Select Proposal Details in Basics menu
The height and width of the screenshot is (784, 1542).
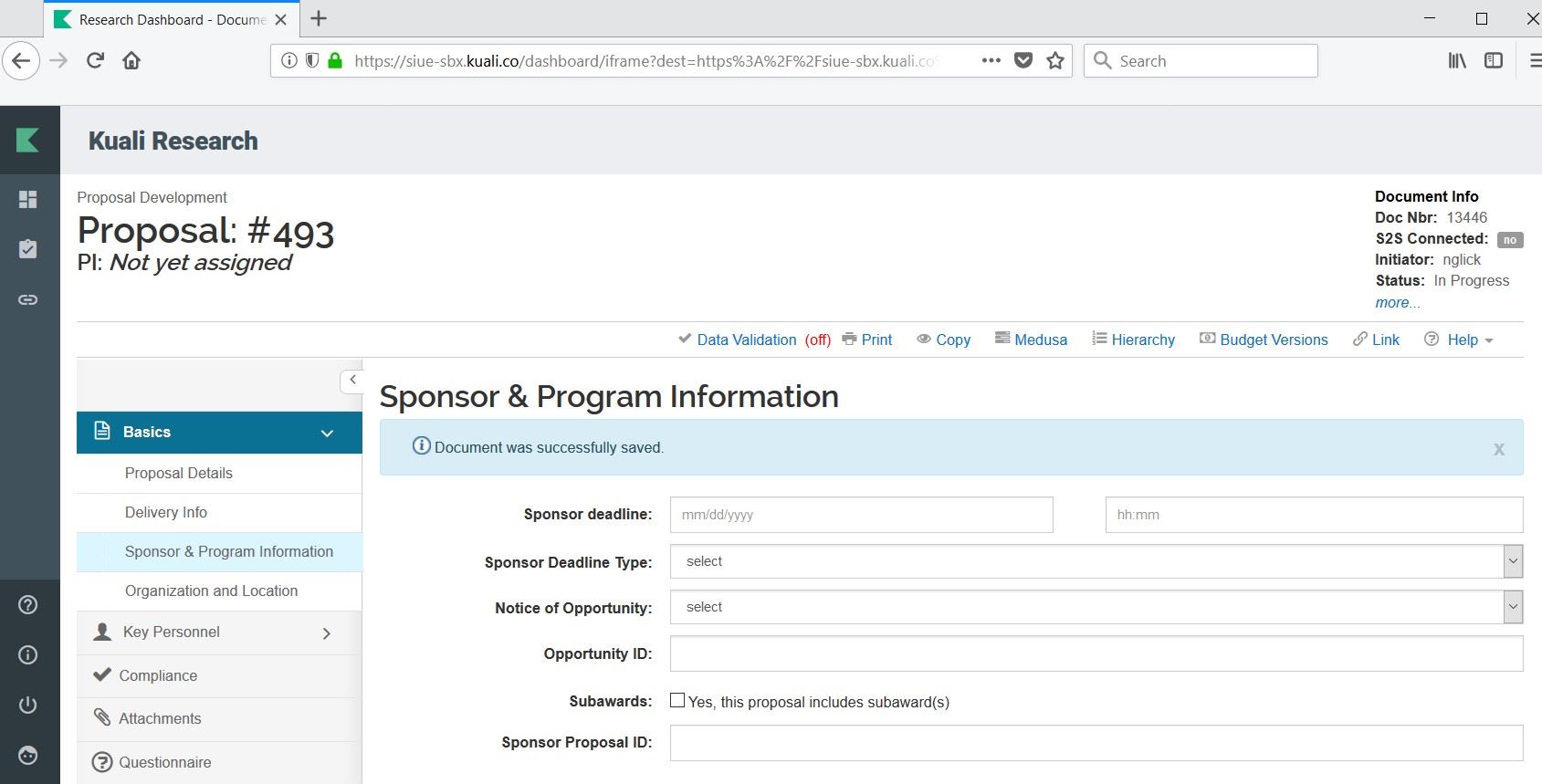tap(179, 473)
